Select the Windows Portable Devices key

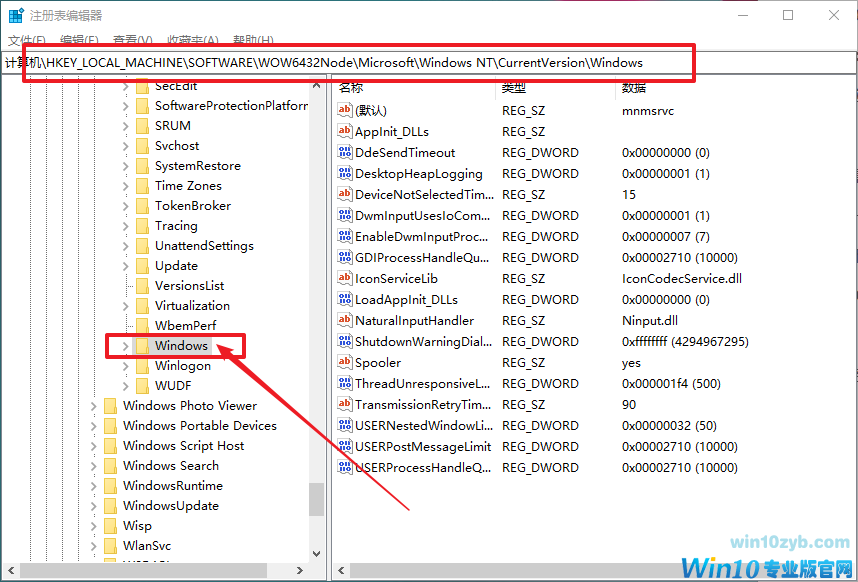click(200, 426)
